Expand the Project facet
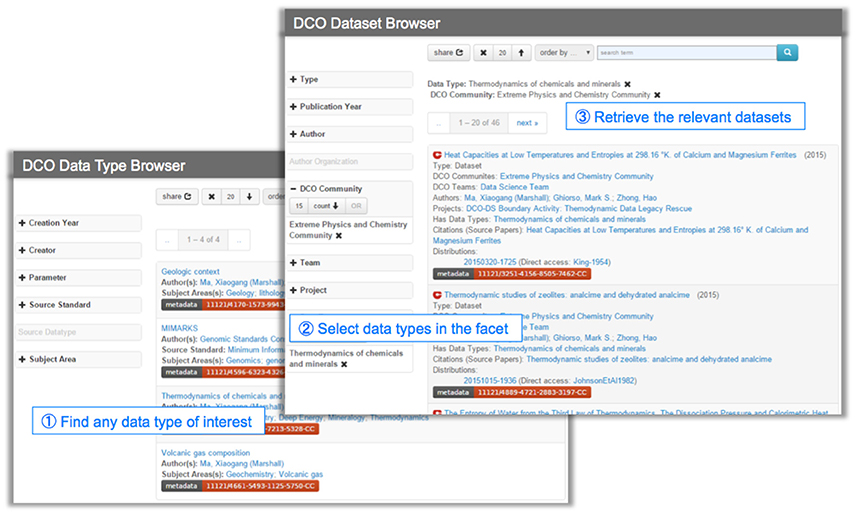Image resolution: width=856 pixels, height=514 pixels. coord(350,290)
